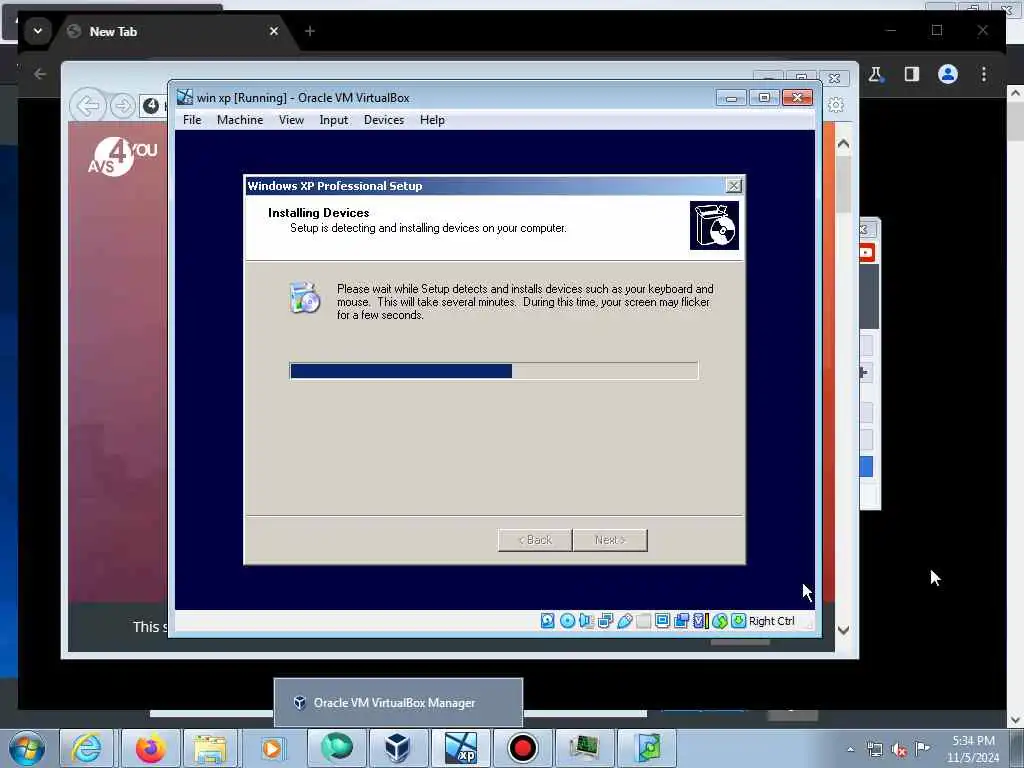Toggle Chrome side panel icon
Image resolution: width=1024 pixels, height=768 pixels.
click(912, 74)
